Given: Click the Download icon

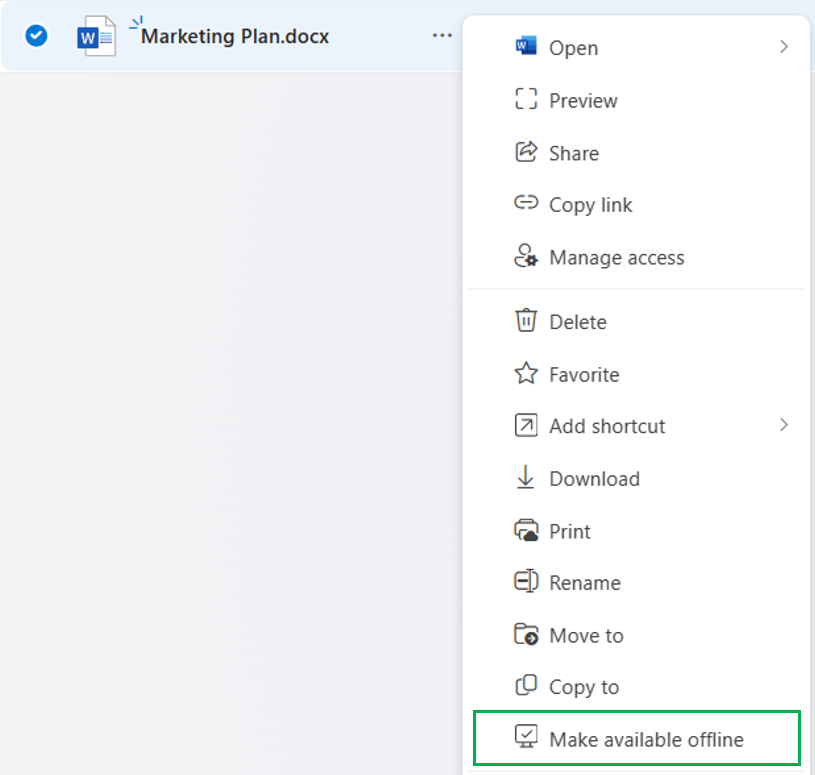Looking at the screenshot, I should [x=526, y=478].
